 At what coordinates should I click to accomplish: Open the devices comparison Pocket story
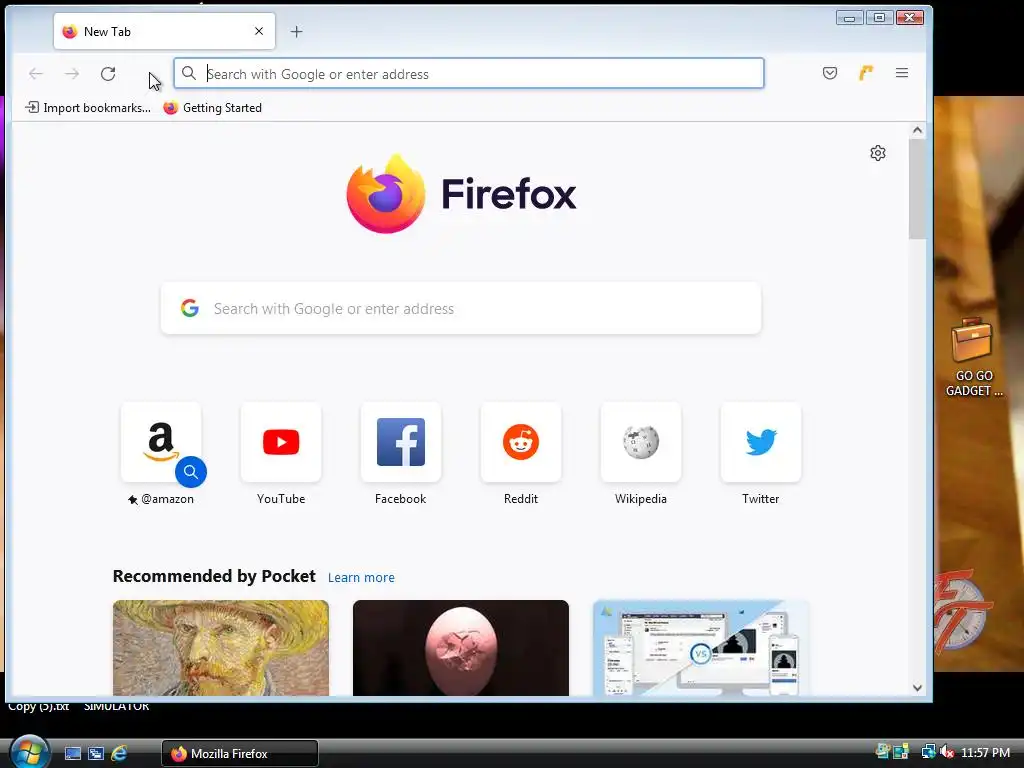701,648
